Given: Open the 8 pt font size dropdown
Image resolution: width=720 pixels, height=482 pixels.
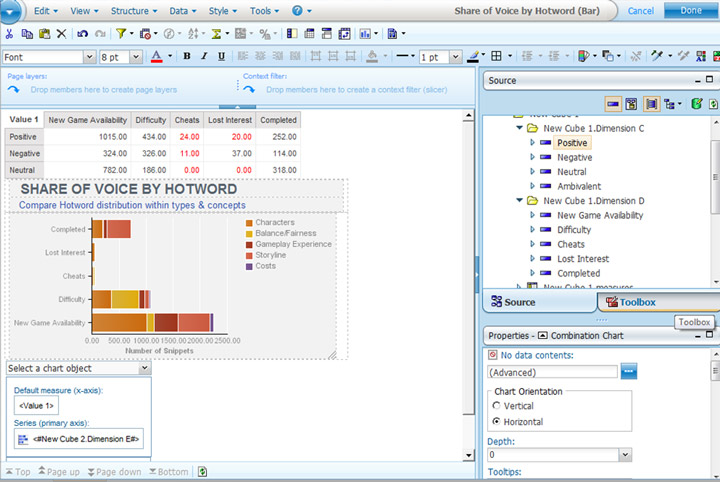Looking at the screenshot, I should [x=135, y=57].
